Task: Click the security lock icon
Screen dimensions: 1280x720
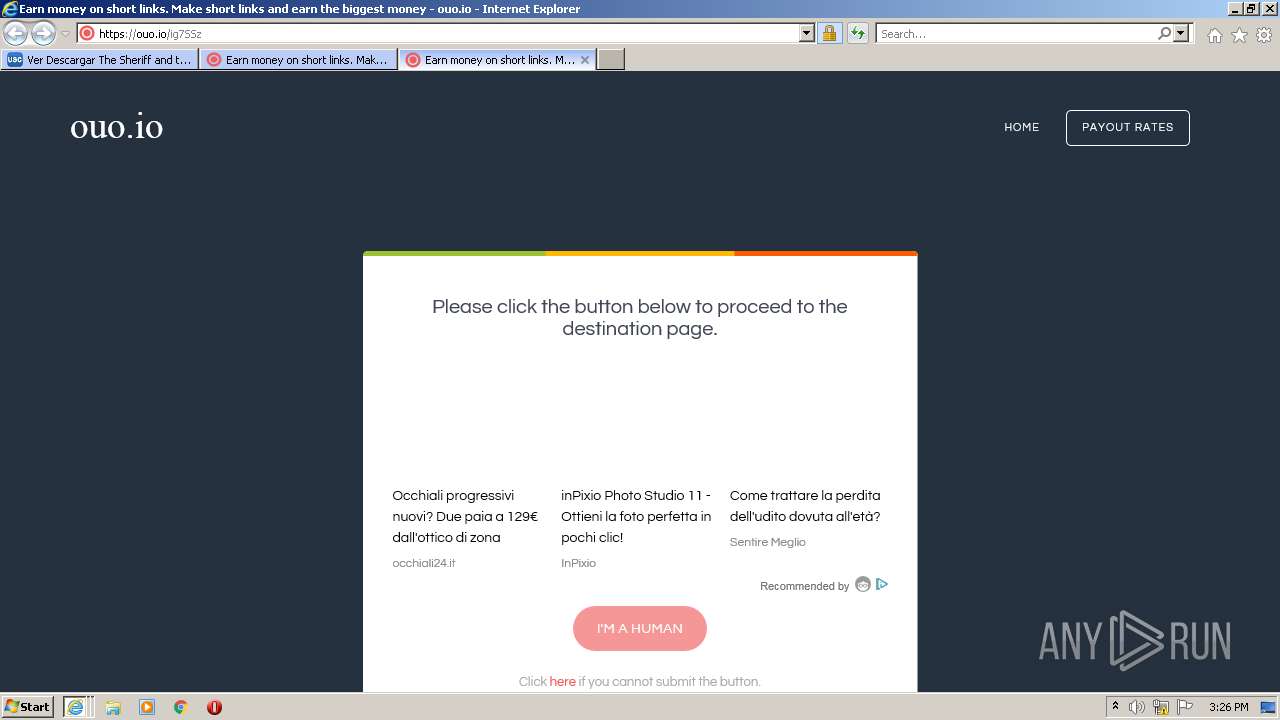Action: [x=829, y=33]
